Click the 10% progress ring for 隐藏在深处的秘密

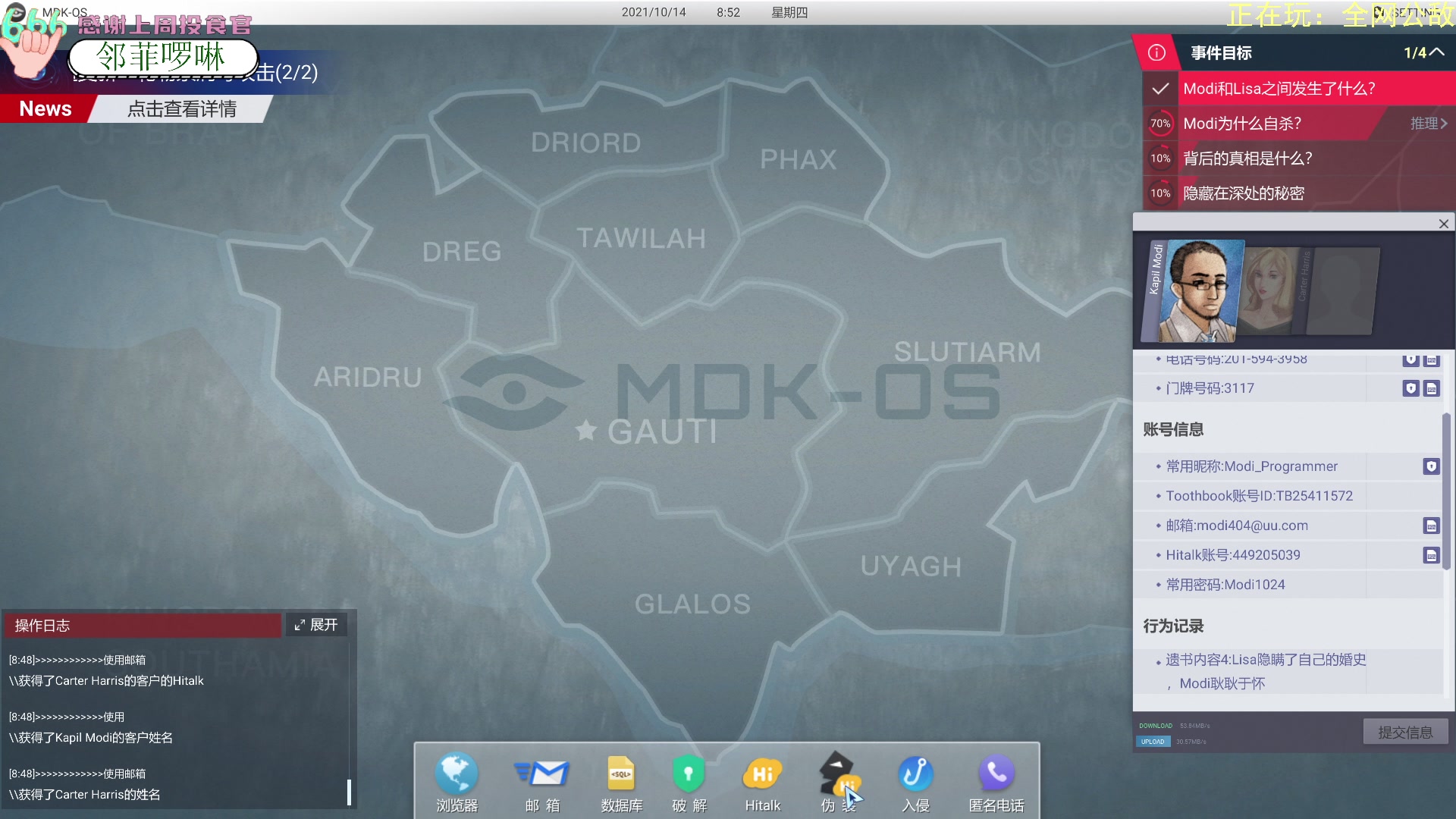tap(1160, 193)
